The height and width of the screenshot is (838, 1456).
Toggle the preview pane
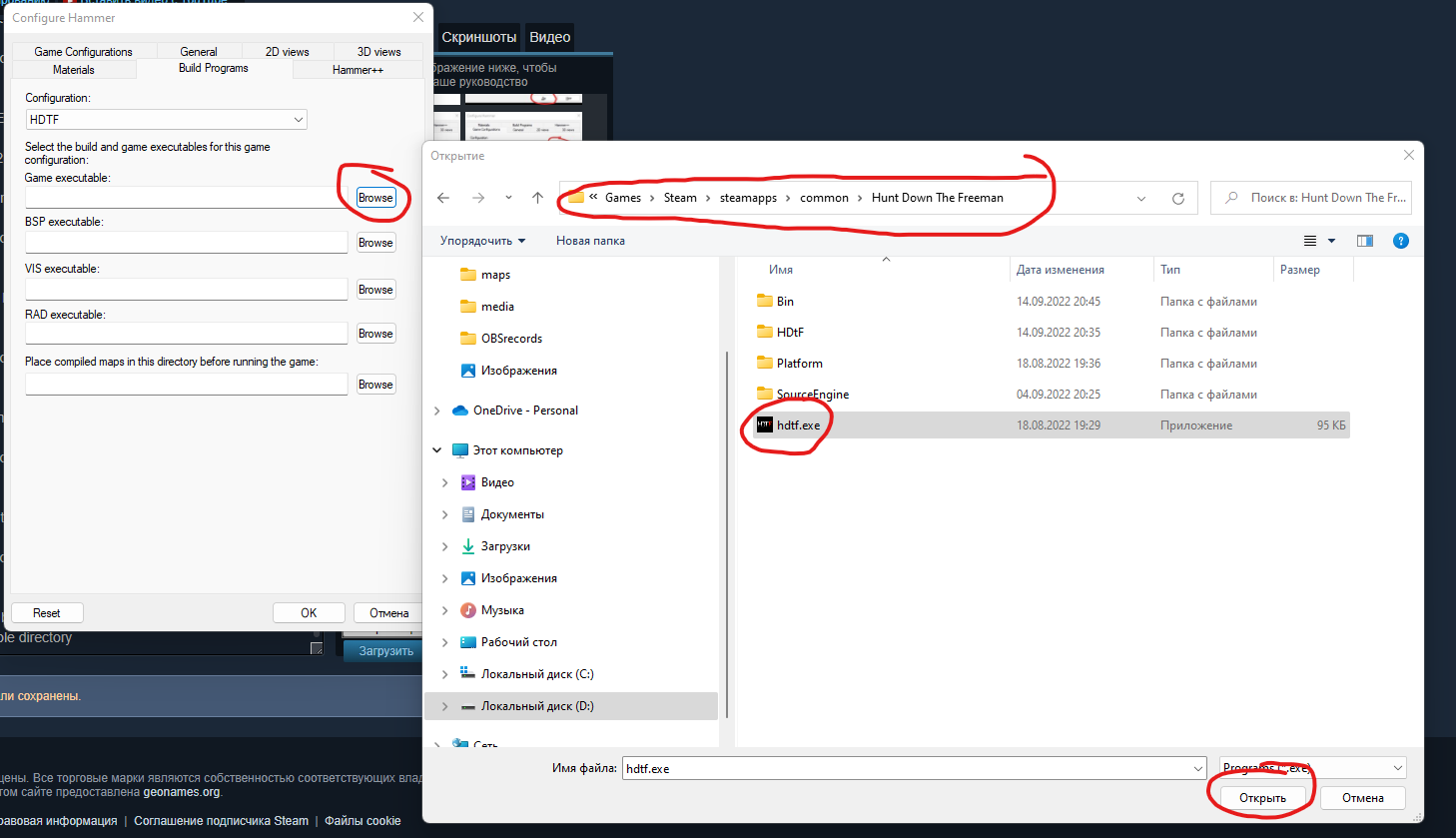click(1365, 241)
